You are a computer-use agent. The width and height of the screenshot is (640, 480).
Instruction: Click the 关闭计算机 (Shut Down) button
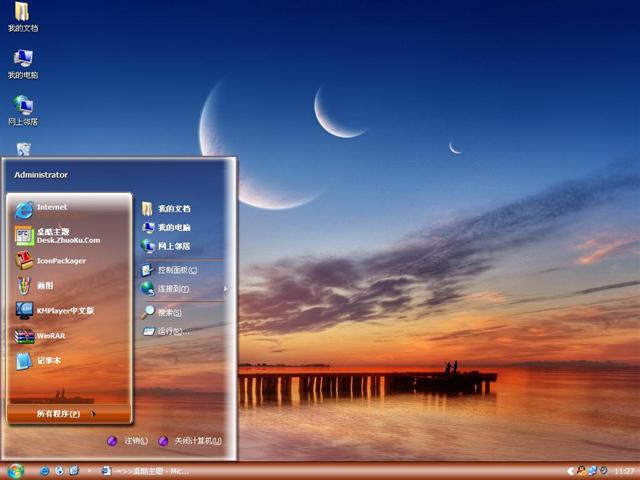point(190,441)
